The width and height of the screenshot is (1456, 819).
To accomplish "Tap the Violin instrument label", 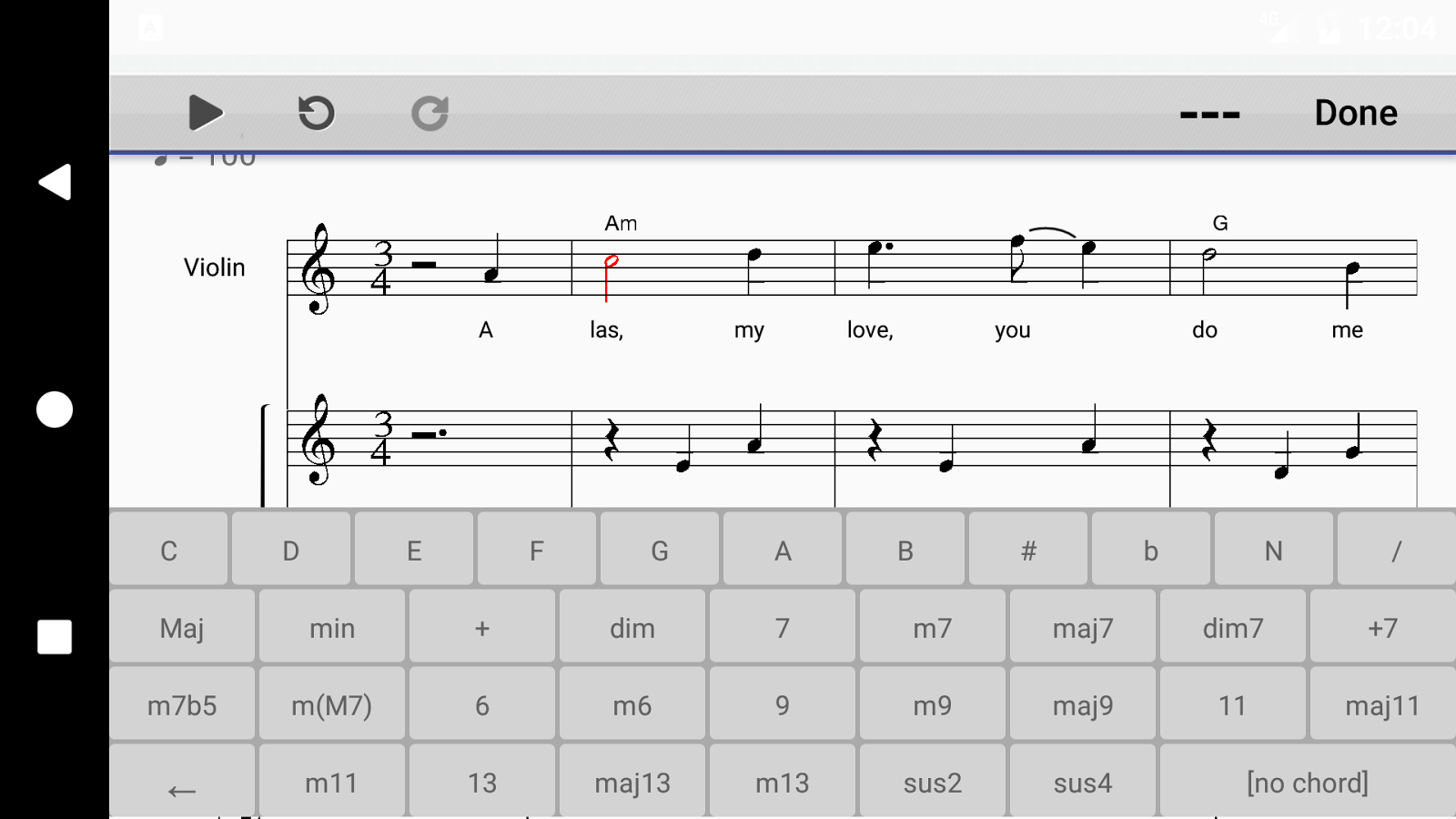I will pos(215,268).
